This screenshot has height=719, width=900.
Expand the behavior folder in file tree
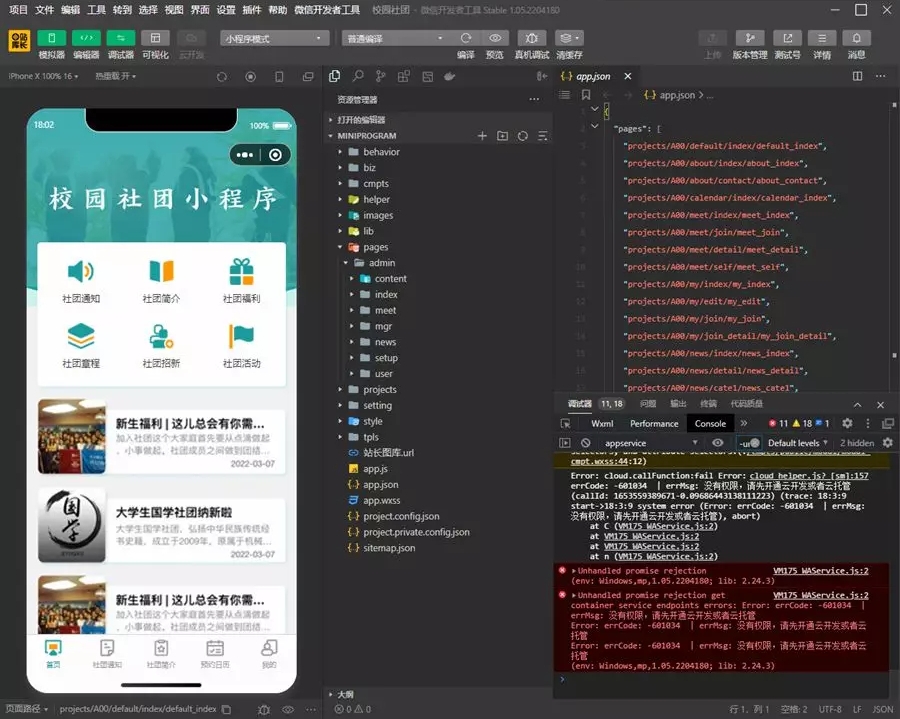[x=380, y=152]
